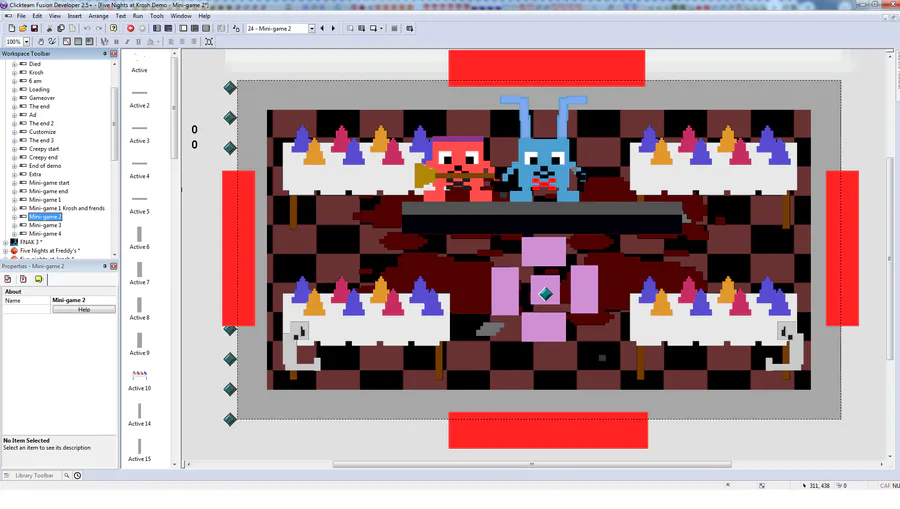Select the Active 10 object in list

[139, 381]
